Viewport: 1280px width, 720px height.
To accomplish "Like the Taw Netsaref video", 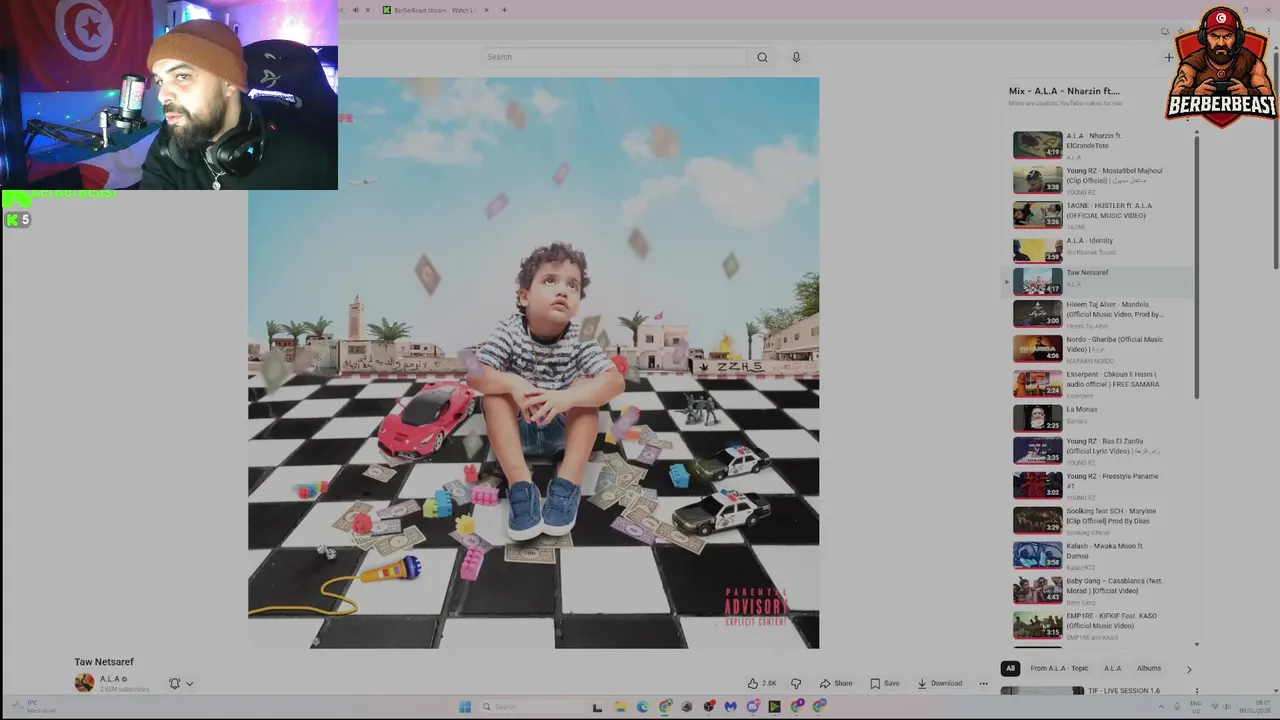I will pyautogui.click(x=753, y=683).
